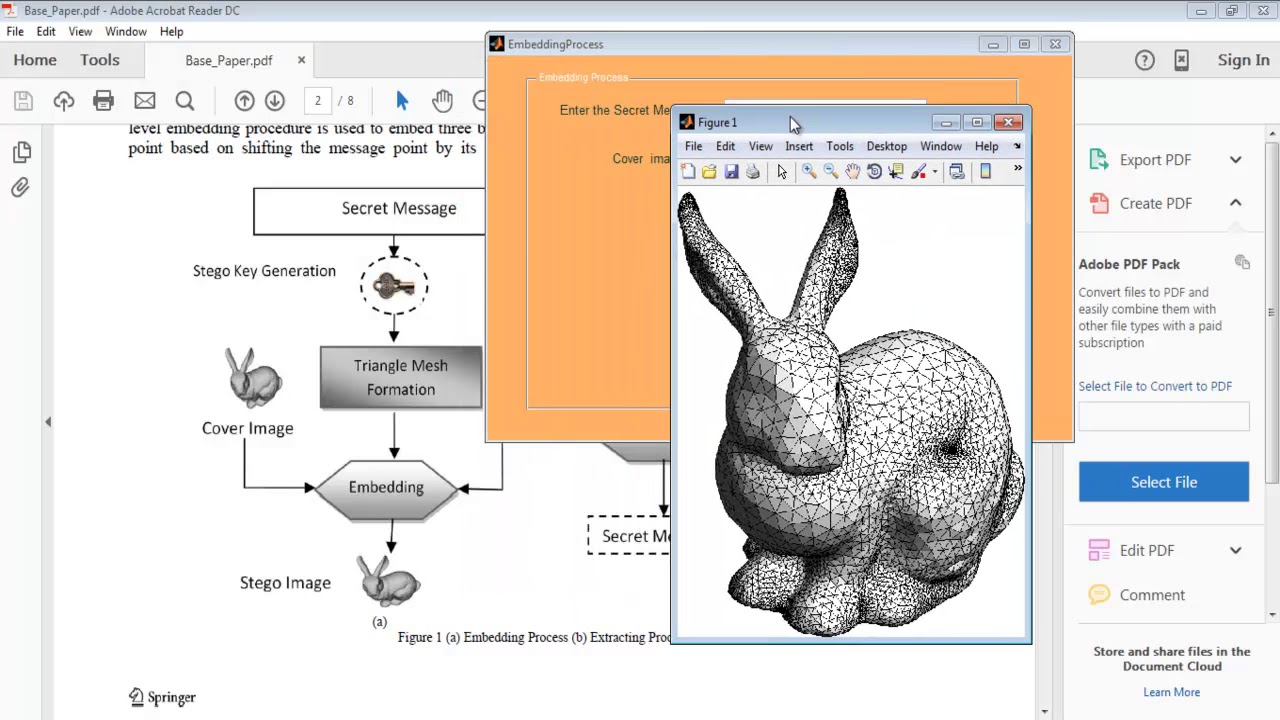Image resolution: width=1280 pixels, height=720 pixels.
Task: Open Acrobat Window menu
Action: [126, 31]
